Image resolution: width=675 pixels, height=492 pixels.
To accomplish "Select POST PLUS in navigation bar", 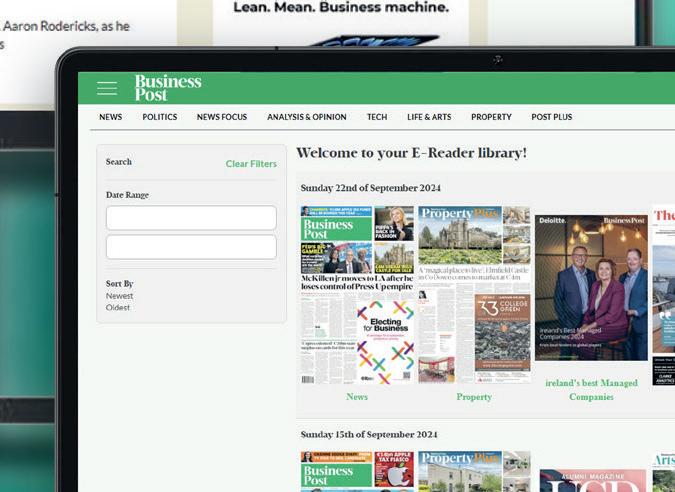I will click(x=552, y=117).
